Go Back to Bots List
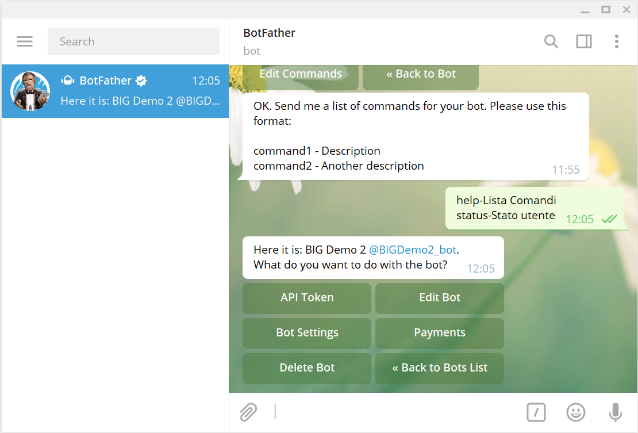 tap(439, 368)
